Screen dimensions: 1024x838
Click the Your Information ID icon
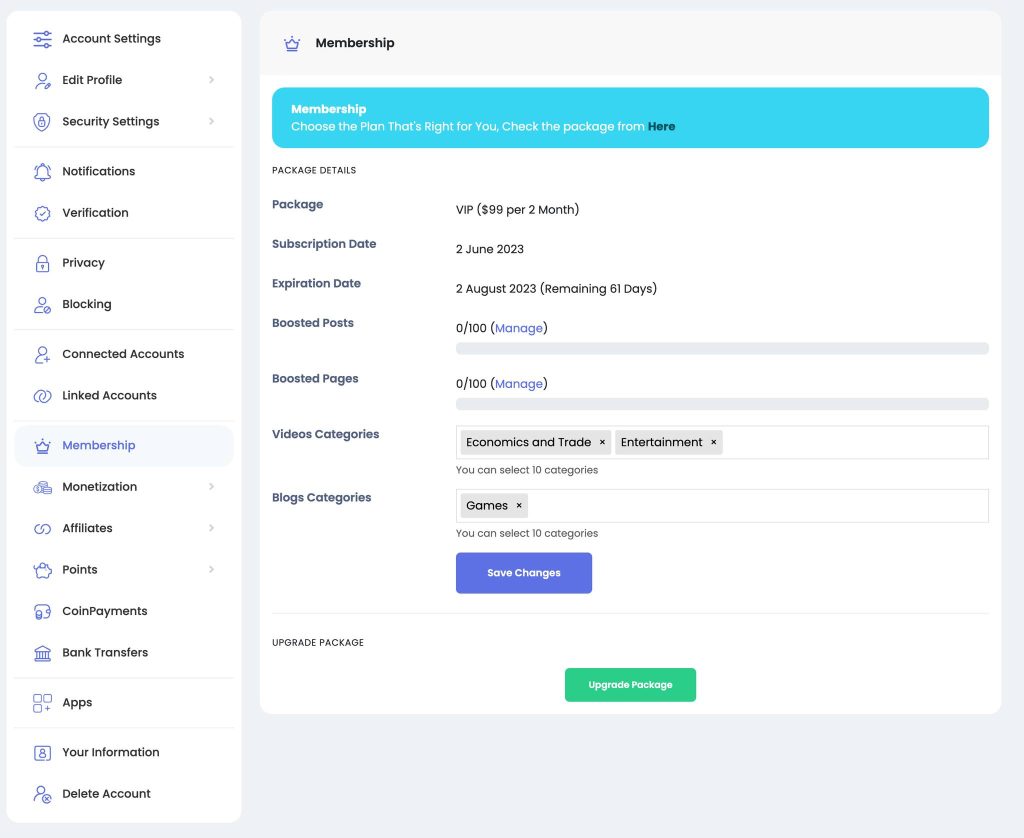[x=42, y=753]
